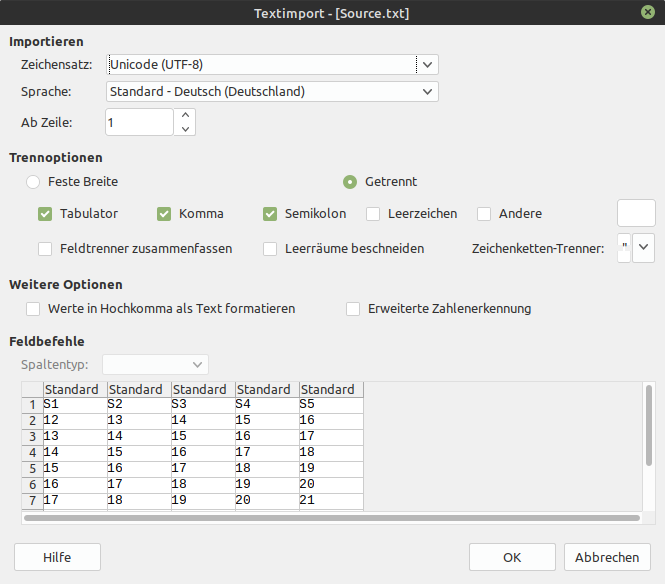Cancel import with Abbrechen button
The image size is (665, 584).
tap(607, 557)
